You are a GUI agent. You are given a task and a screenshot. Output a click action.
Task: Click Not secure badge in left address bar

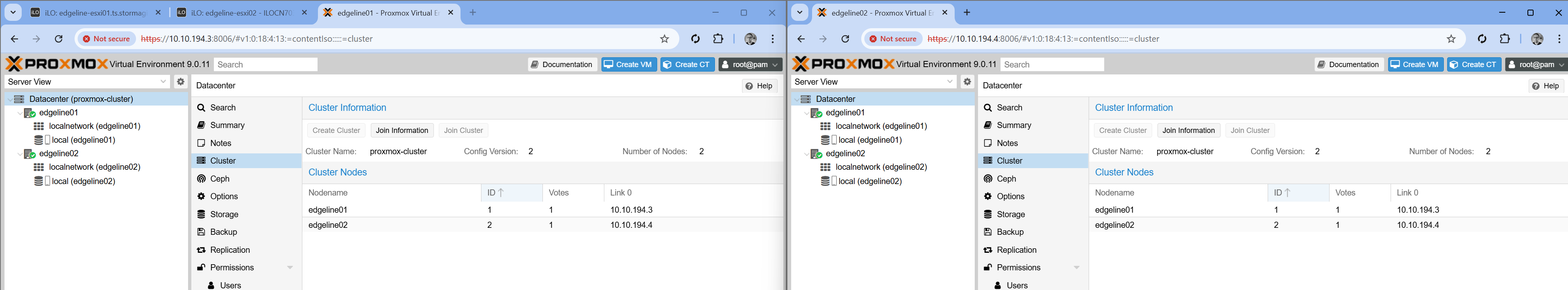(107, 39)
